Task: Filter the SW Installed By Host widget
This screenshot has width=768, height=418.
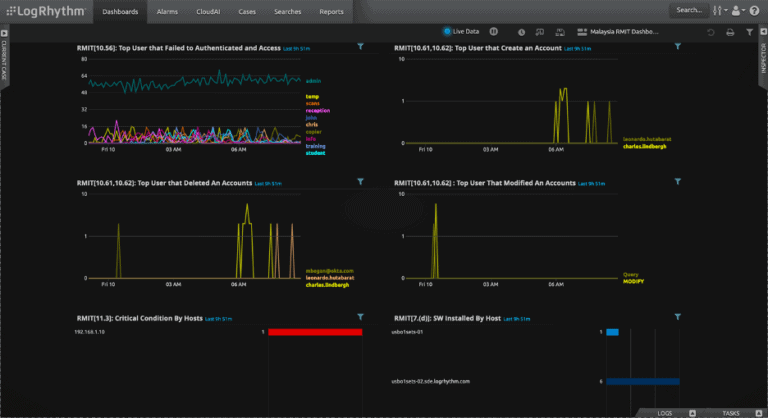Action: pos(677,316)
